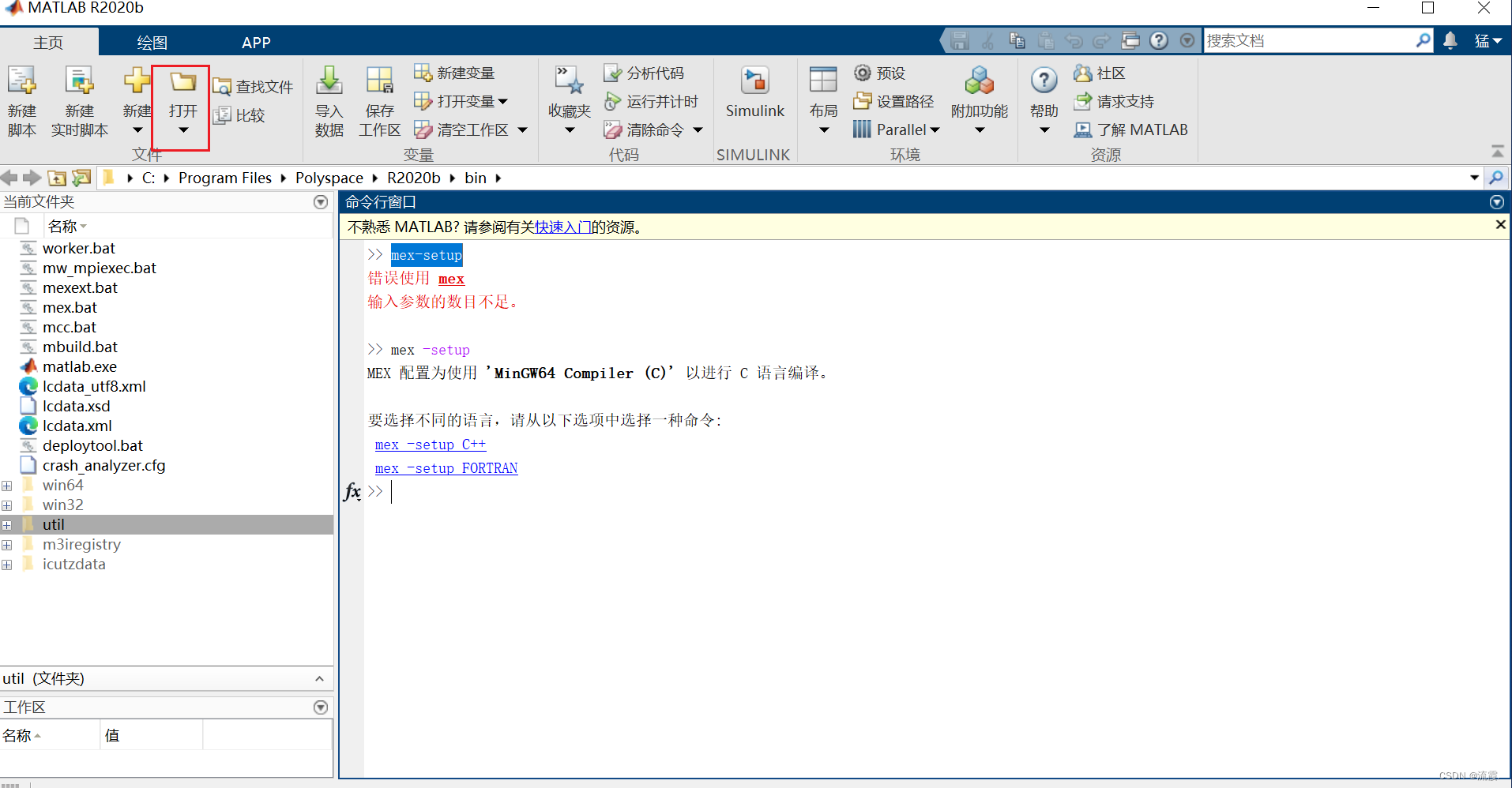Open the address bar history dropdown

(1474, 178)
